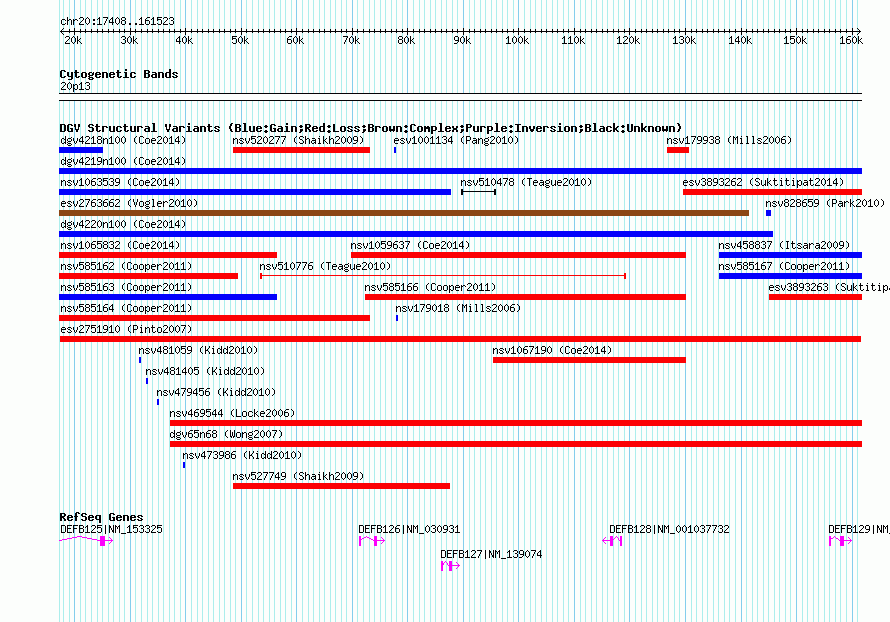Click the nsv585163 blue gain bar

click(x=168, y=297)
